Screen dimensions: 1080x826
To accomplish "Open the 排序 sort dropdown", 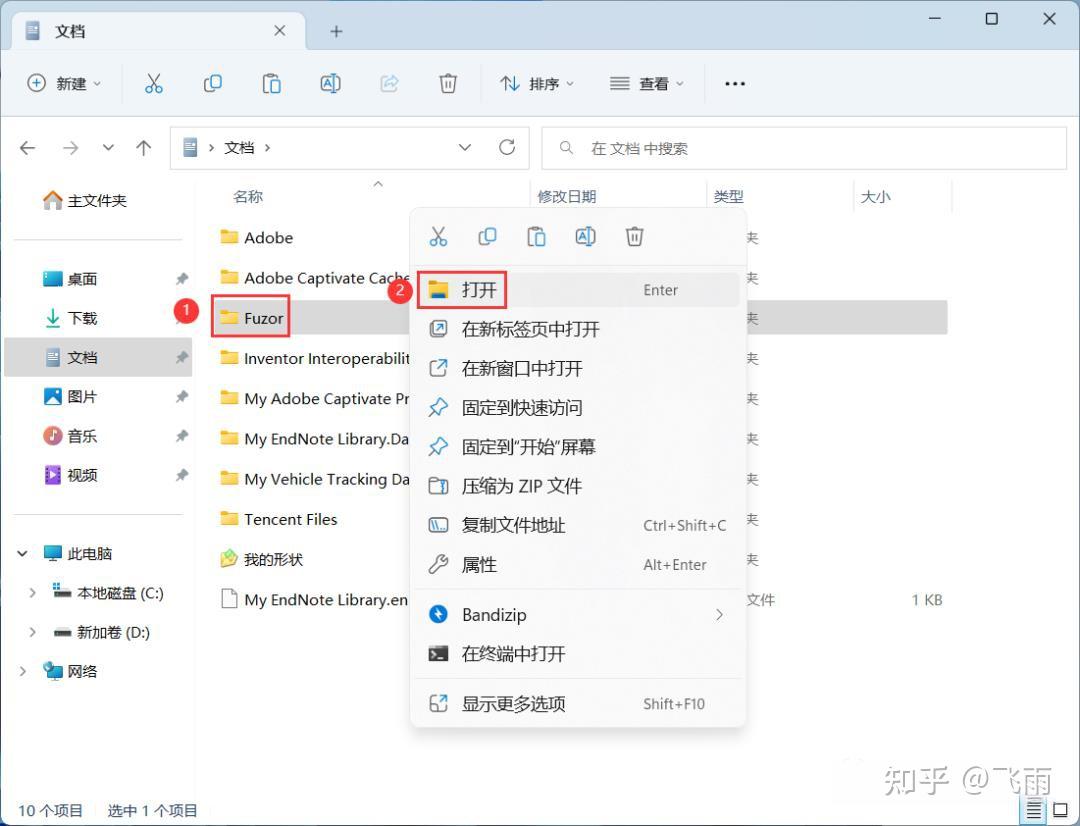I will [538, 84].
